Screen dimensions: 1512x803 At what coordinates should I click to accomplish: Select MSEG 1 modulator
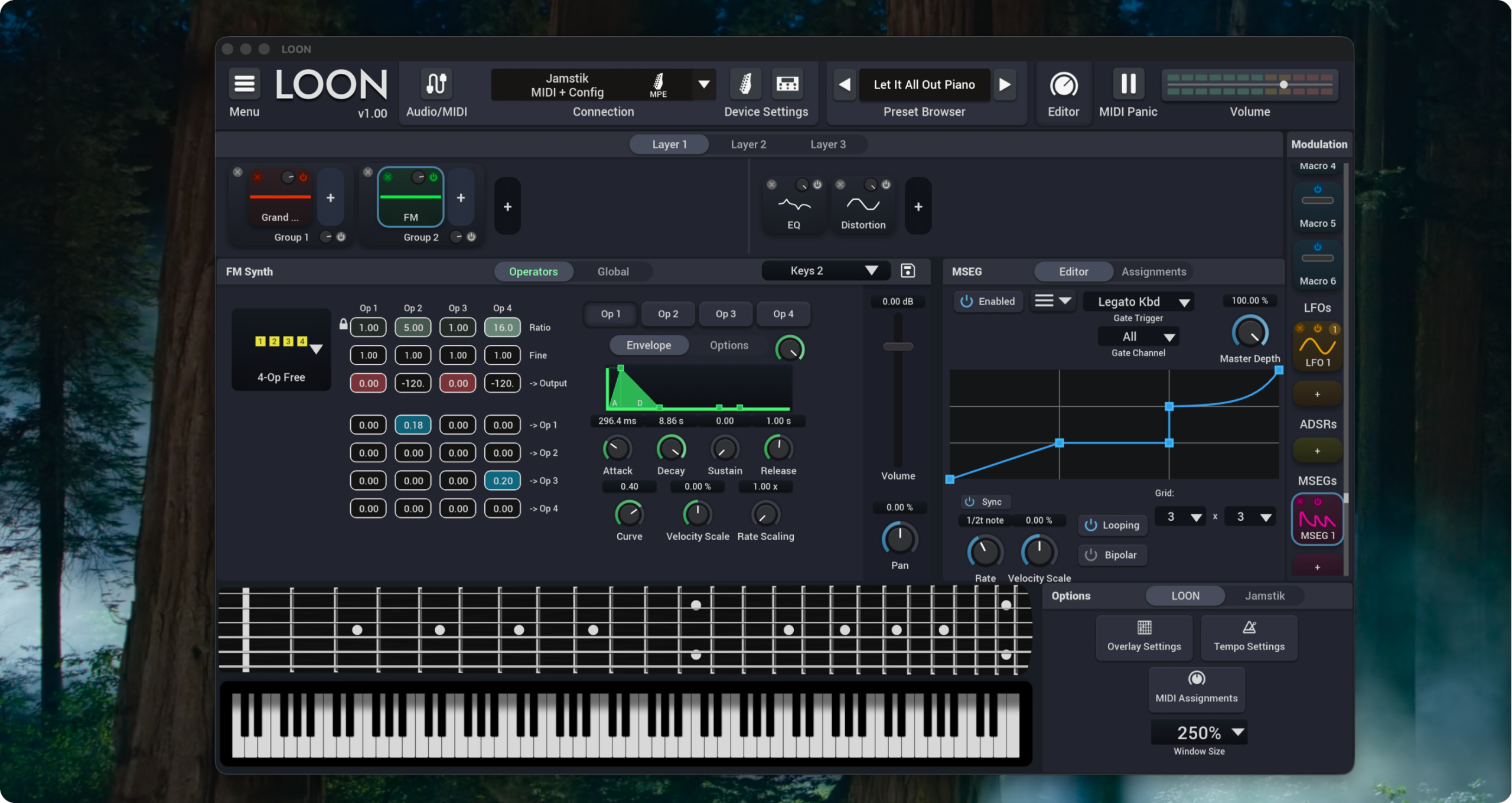pyautogui.click(x=1317, y=520)
